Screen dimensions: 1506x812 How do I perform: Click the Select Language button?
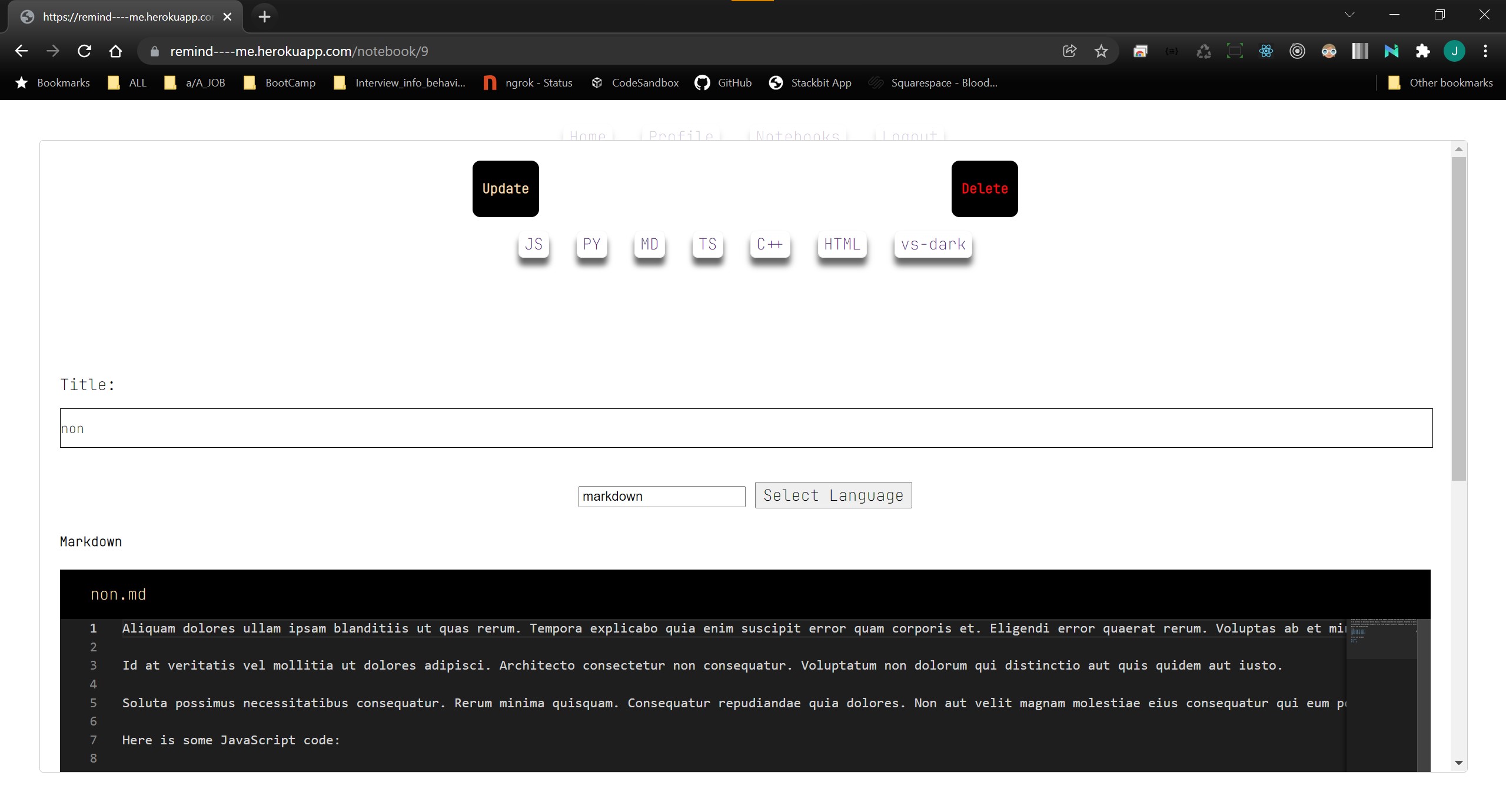pos(833,495)
